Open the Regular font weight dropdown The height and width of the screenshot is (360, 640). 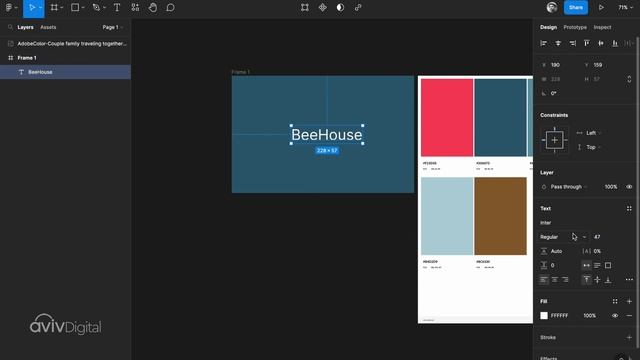(563, 237)
